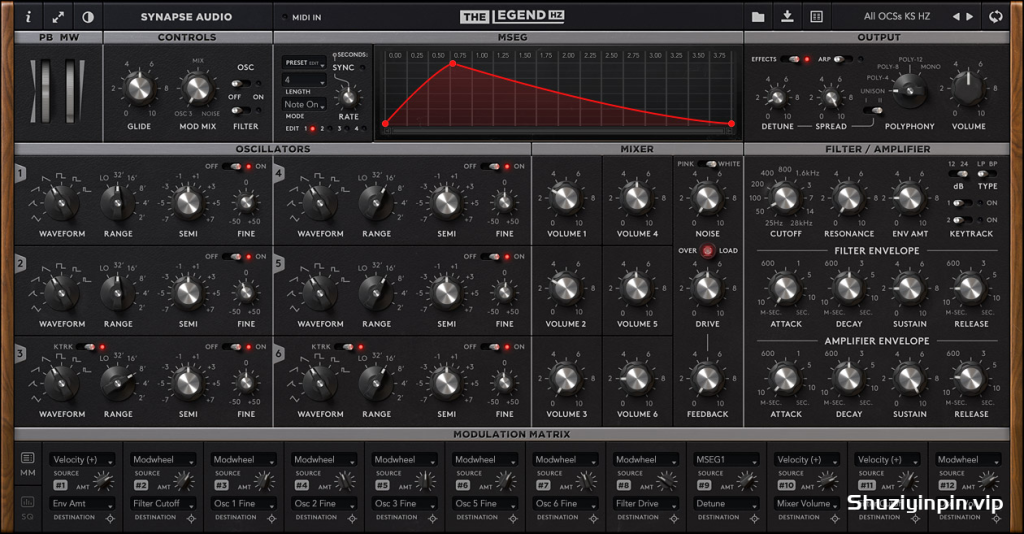Open the MSEG Preset dropdown
The width and height of the screenshot is (1024, 534).
(304, 63)
